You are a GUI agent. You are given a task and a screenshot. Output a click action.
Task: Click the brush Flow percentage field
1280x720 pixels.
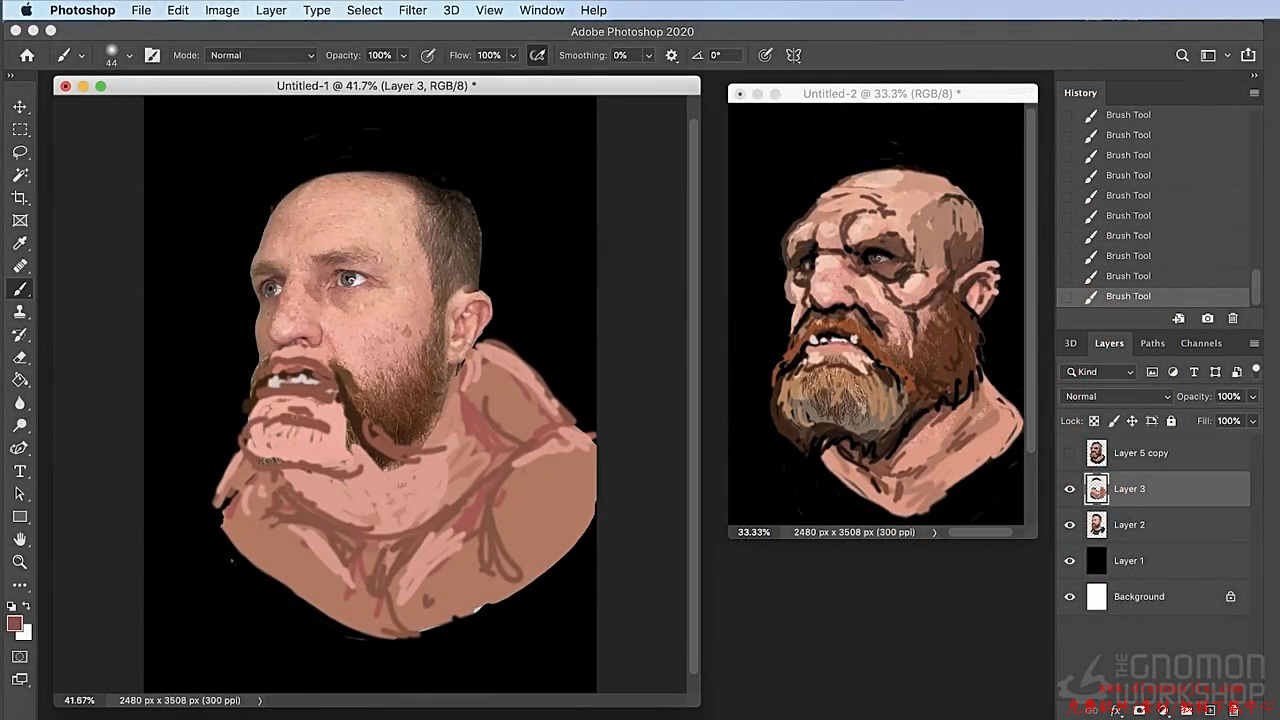[489, 56]
